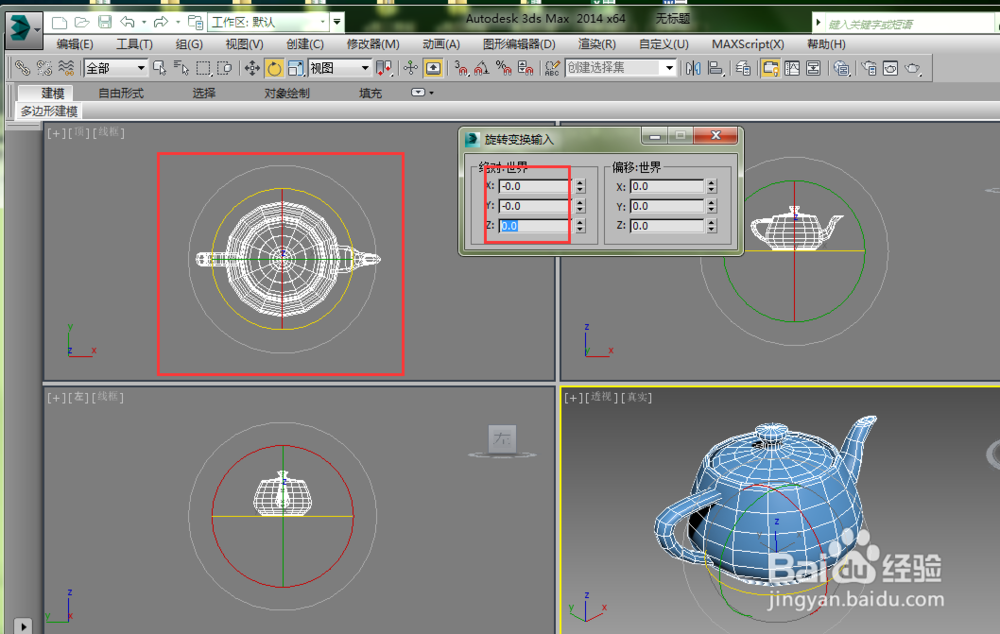Open the Rendered Frame Window icon
This screenshot has height=634, width=1000.
point(890,68)
